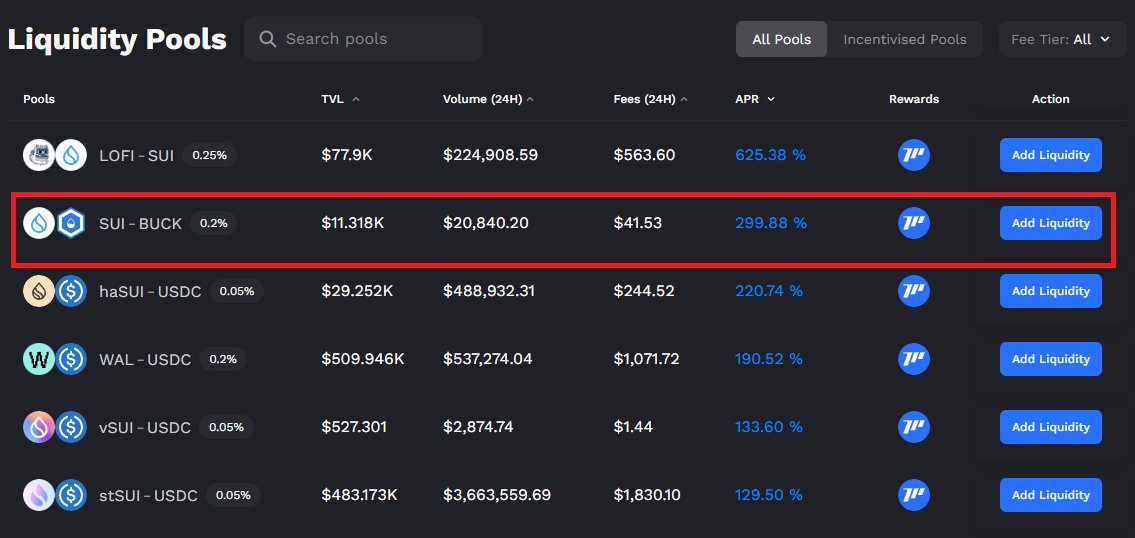Click USDC icon in haSUI - USDC row
1135x538 pixels.
coord(72,291)
